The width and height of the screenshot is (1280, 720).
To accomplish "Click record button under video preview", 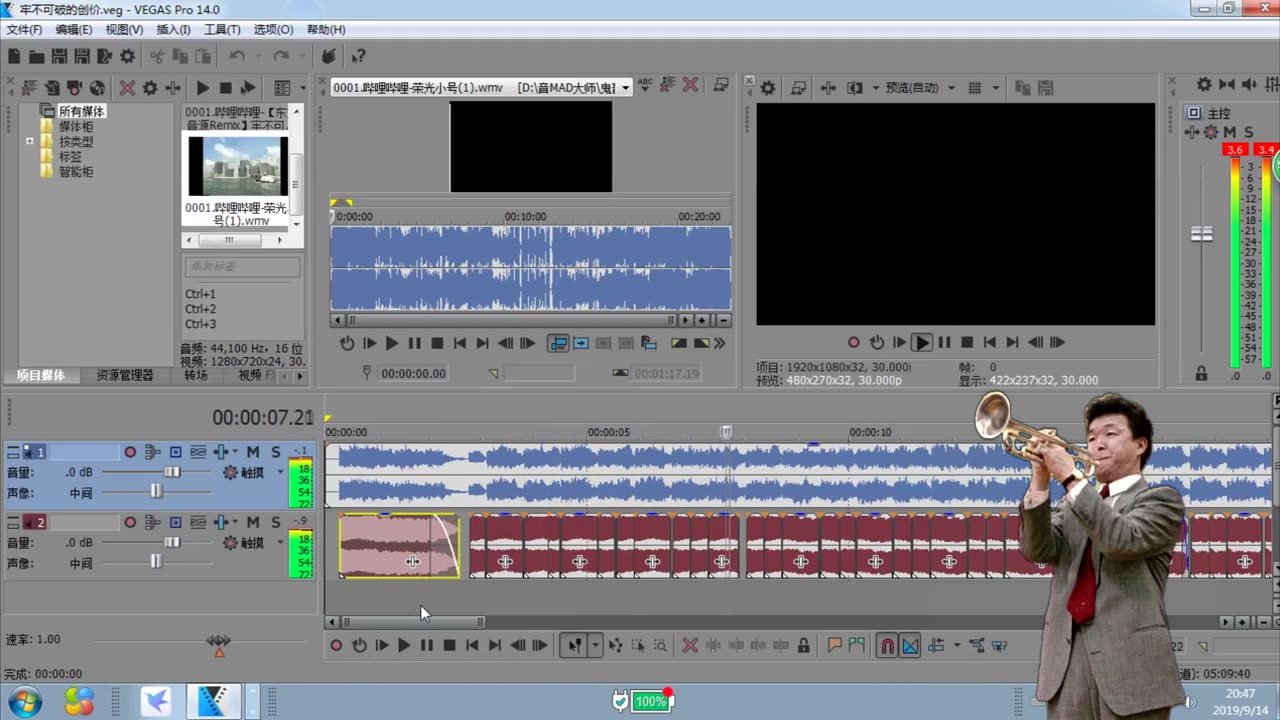I will coord(853,342).
